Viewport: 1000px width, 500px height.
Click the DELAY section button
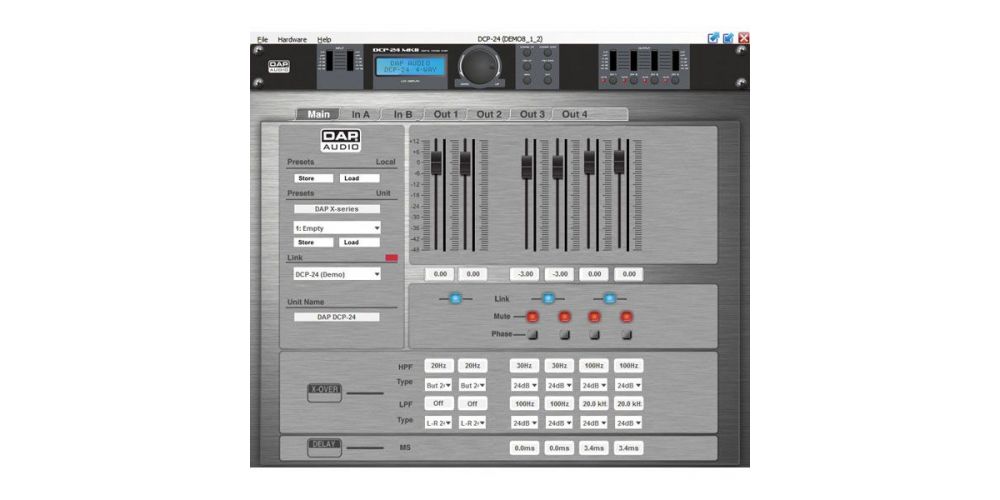pos(324,448)
